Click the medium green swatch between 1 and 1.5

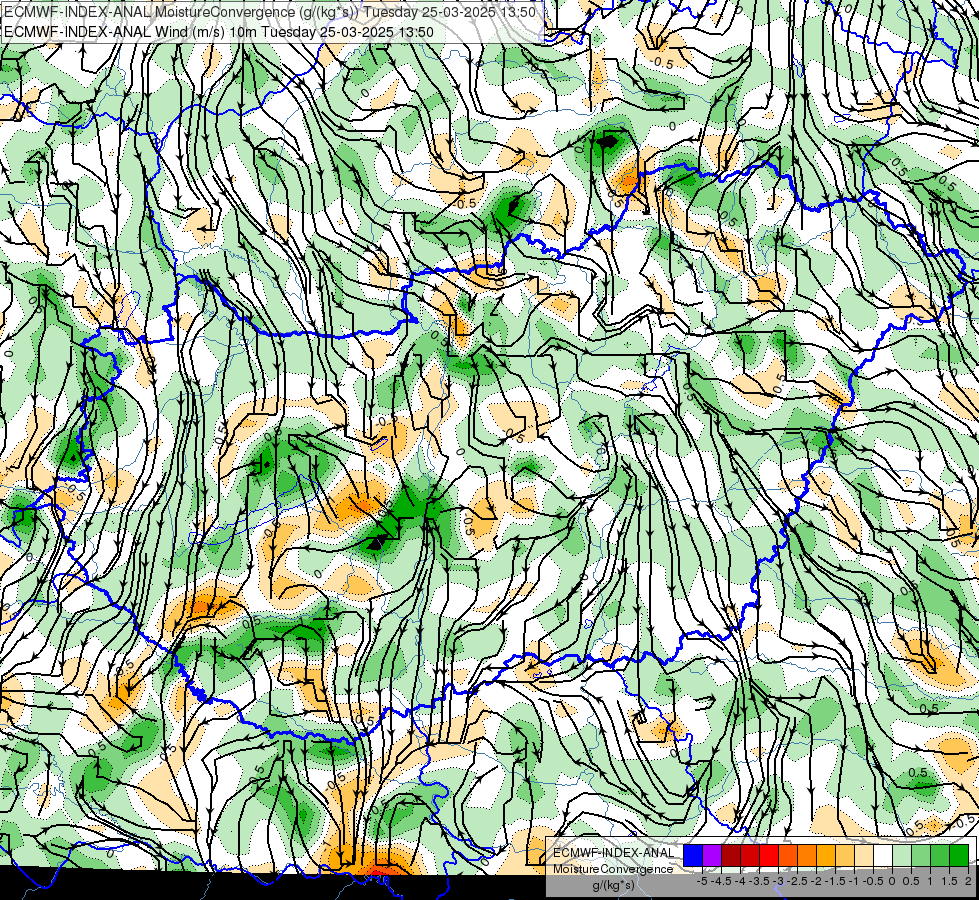940,855
